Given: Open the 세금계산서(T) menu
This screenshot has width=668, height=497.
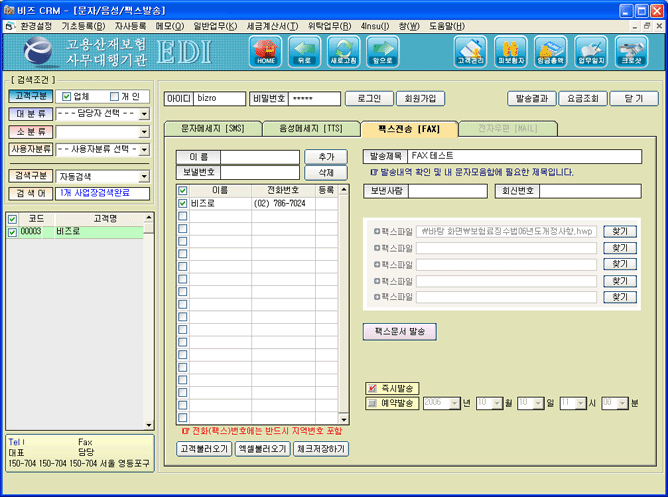Looking at the screenshot, I should 273,26.
